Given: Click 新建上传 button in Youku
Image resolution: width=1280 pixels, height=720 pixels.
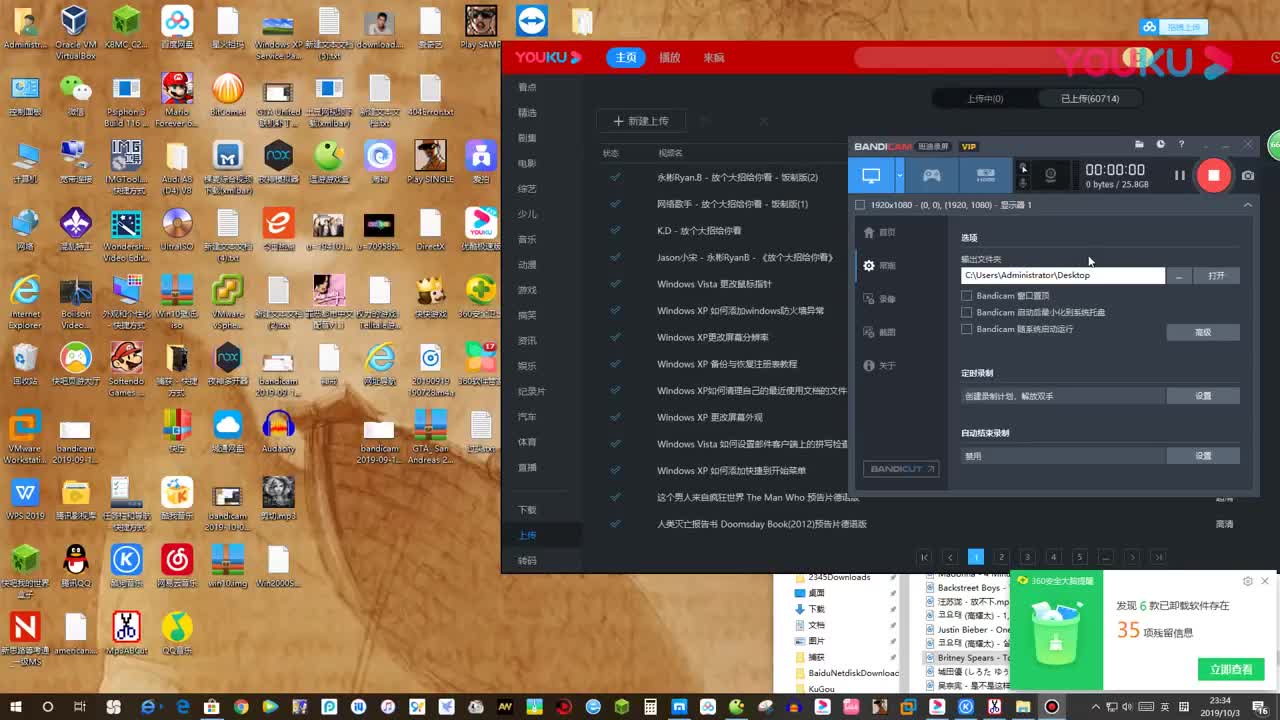Looking at the screenshot, I should [x=641, y=121].
